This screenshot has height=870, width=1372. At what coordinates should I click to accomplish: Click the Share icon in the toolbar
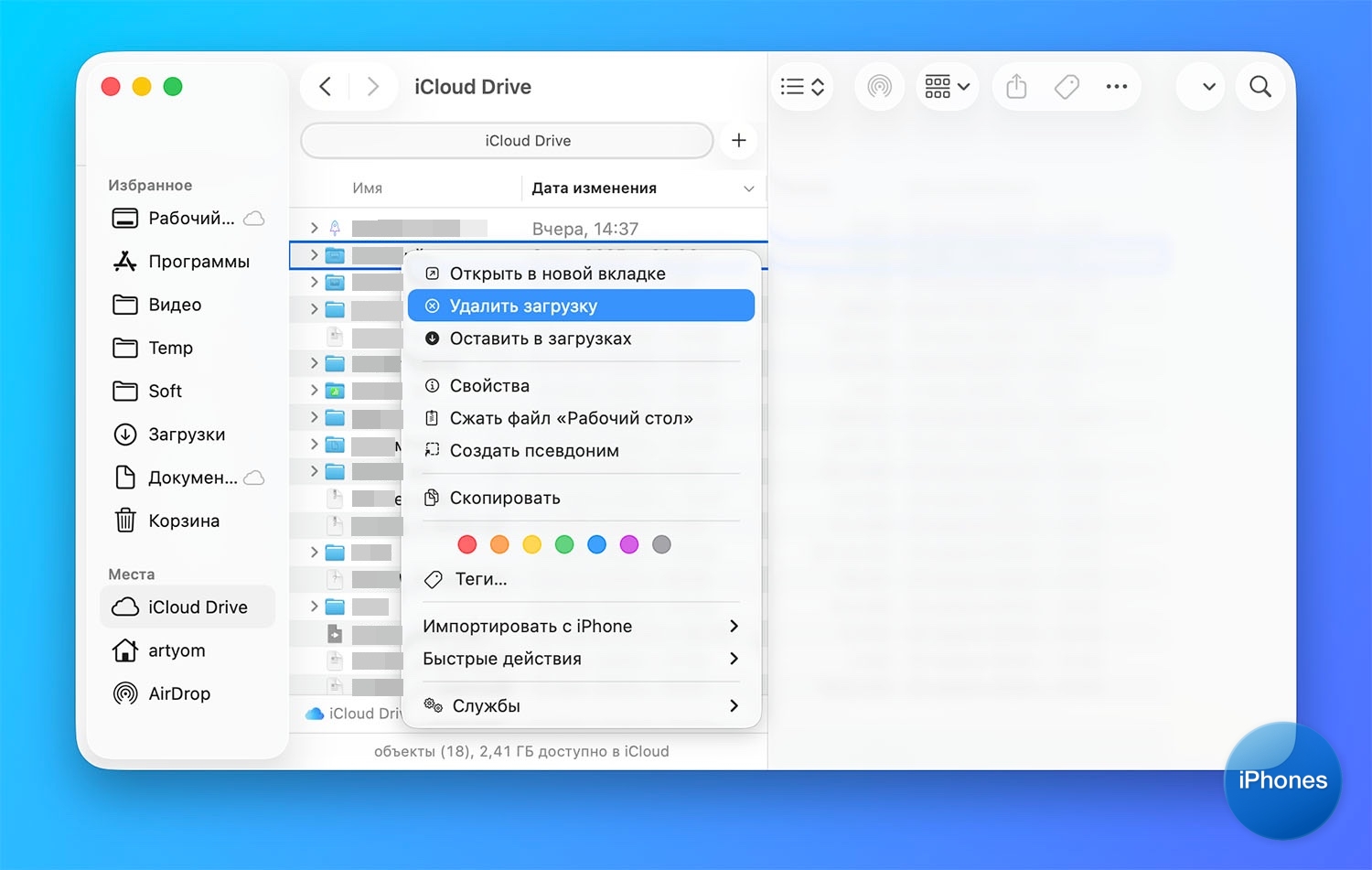pyautogui.click(x=1016, y=87)
